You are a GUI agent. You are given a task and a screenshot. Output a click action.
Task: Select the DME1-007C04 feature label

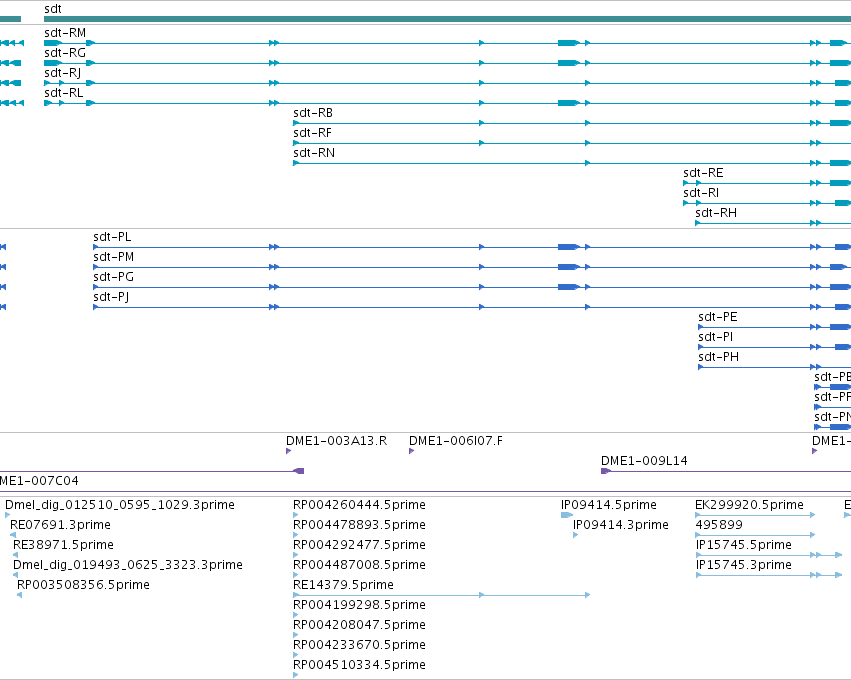pyautogui.click(x=39, y=481)
